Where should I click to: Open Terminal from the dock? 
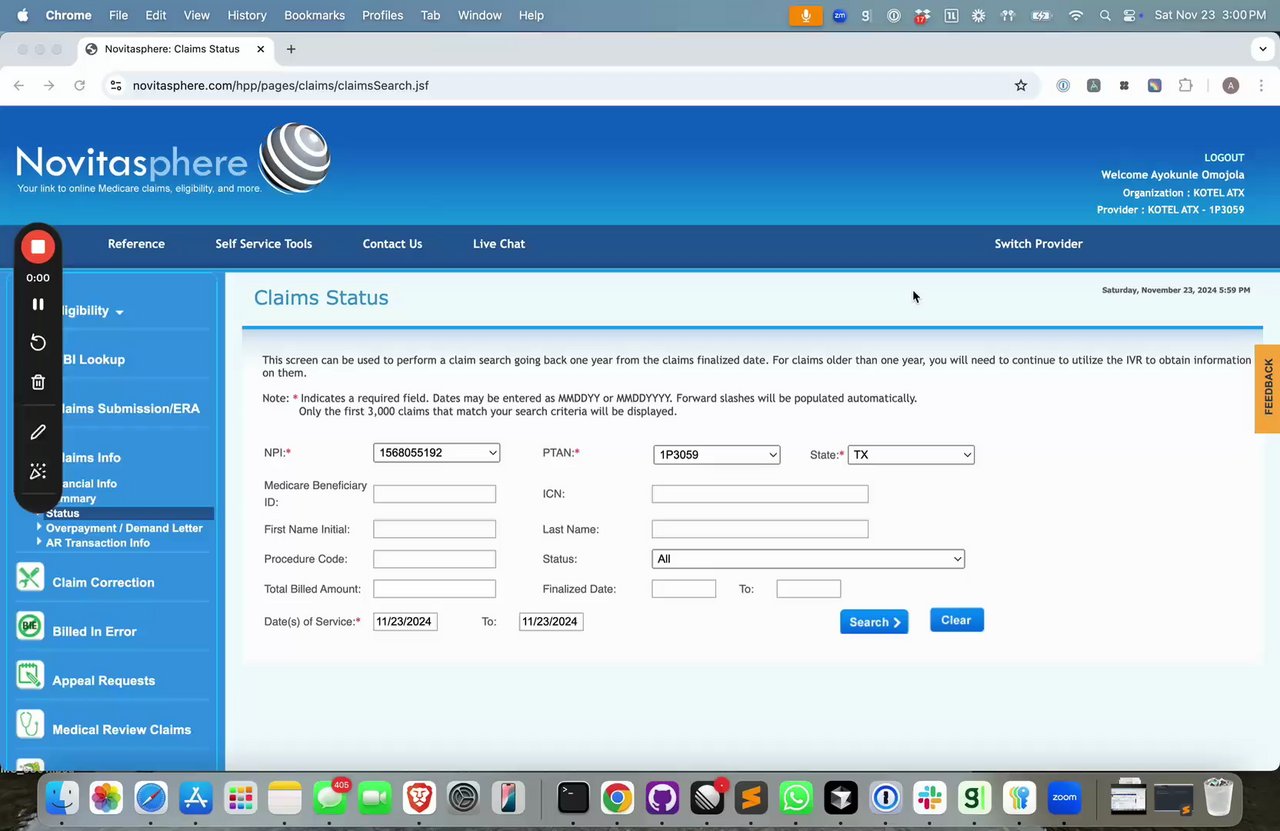click(573, 797)
